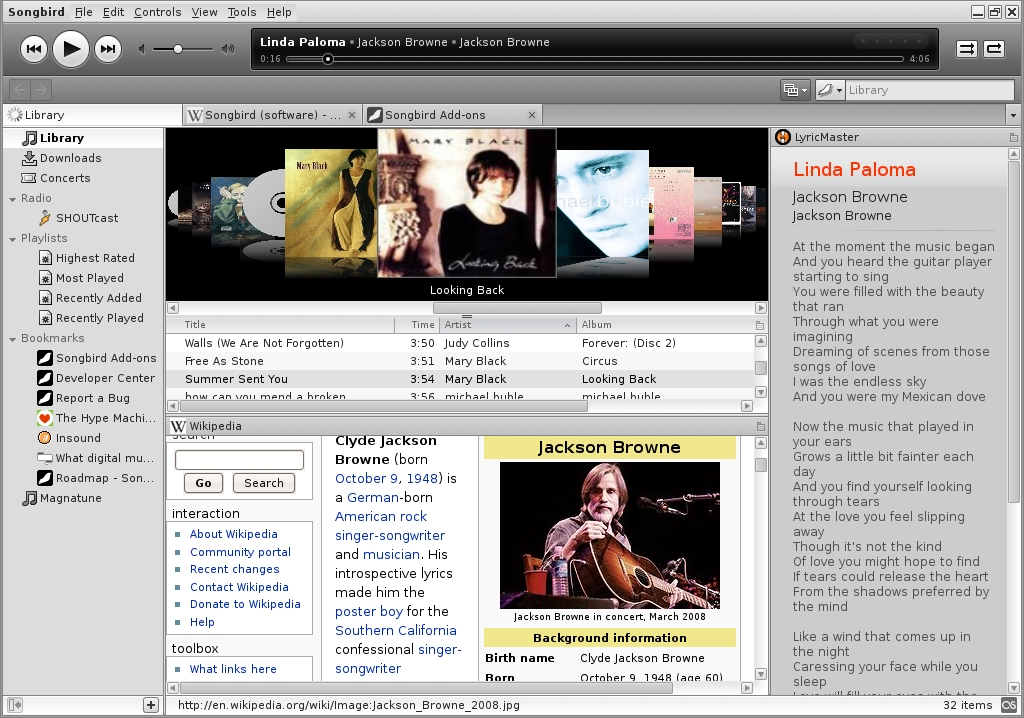The height and width of the screenshot is (718, 1024).
Task: Add new playlist with plus button
Action: pyautogui.click(x=151, y=705)
